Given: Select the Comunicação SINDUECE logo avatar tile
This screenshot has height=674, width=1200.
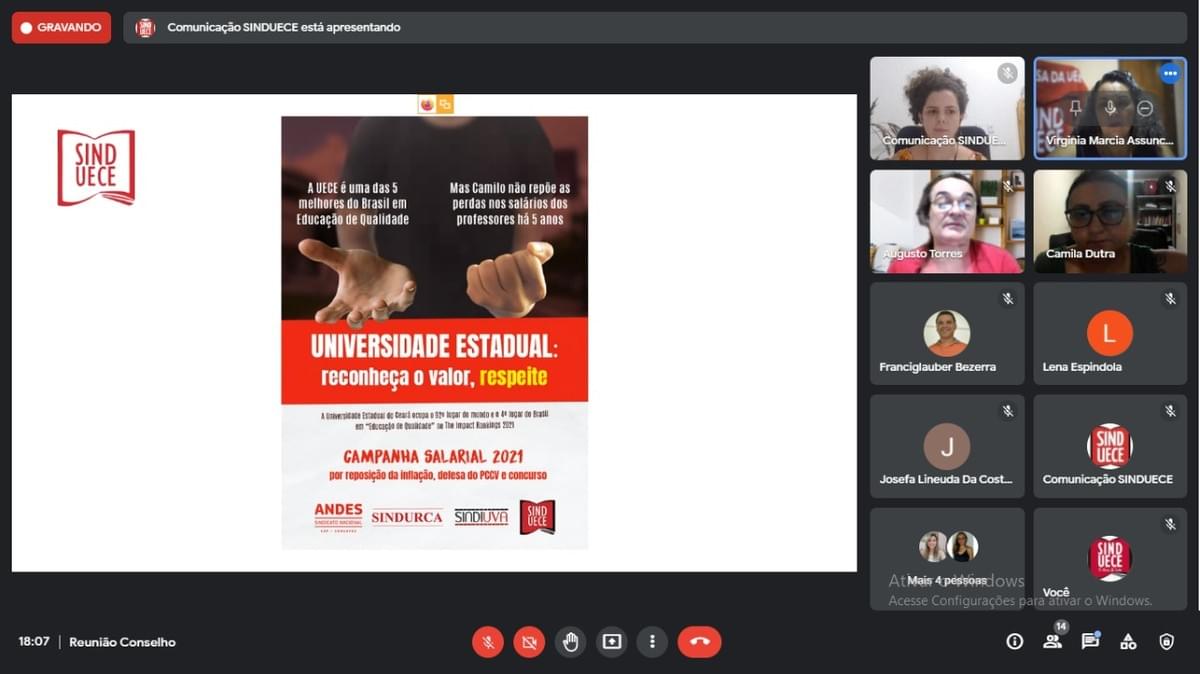Looking at the screenshot, I should point(1110,446).
